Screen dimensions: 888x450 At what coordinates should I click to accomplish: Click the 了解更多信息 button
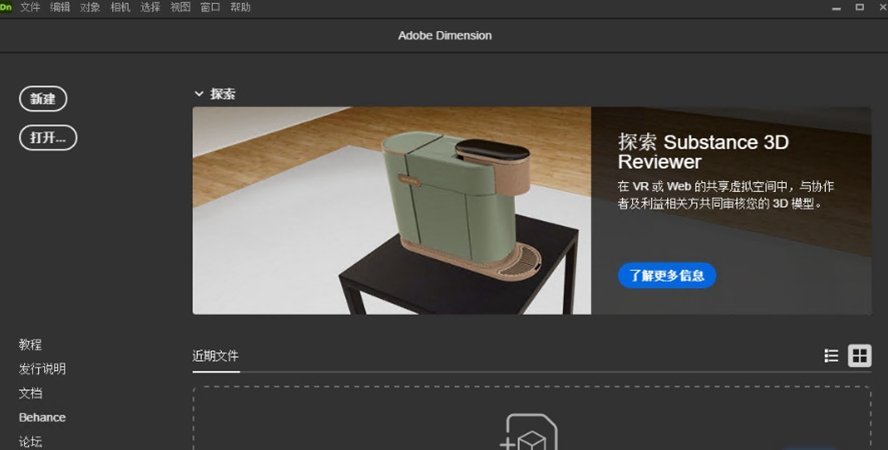(667, 276)
